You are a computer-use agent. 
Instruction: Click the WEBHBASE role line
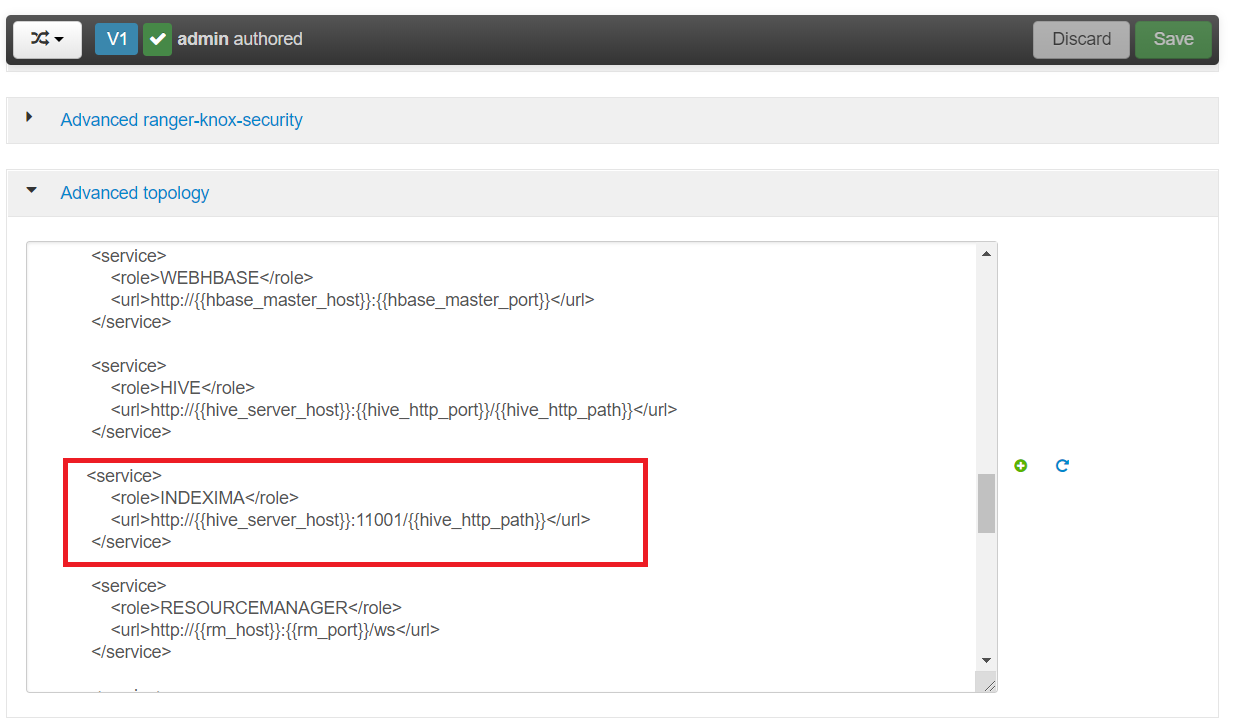[x=212, y=278]
